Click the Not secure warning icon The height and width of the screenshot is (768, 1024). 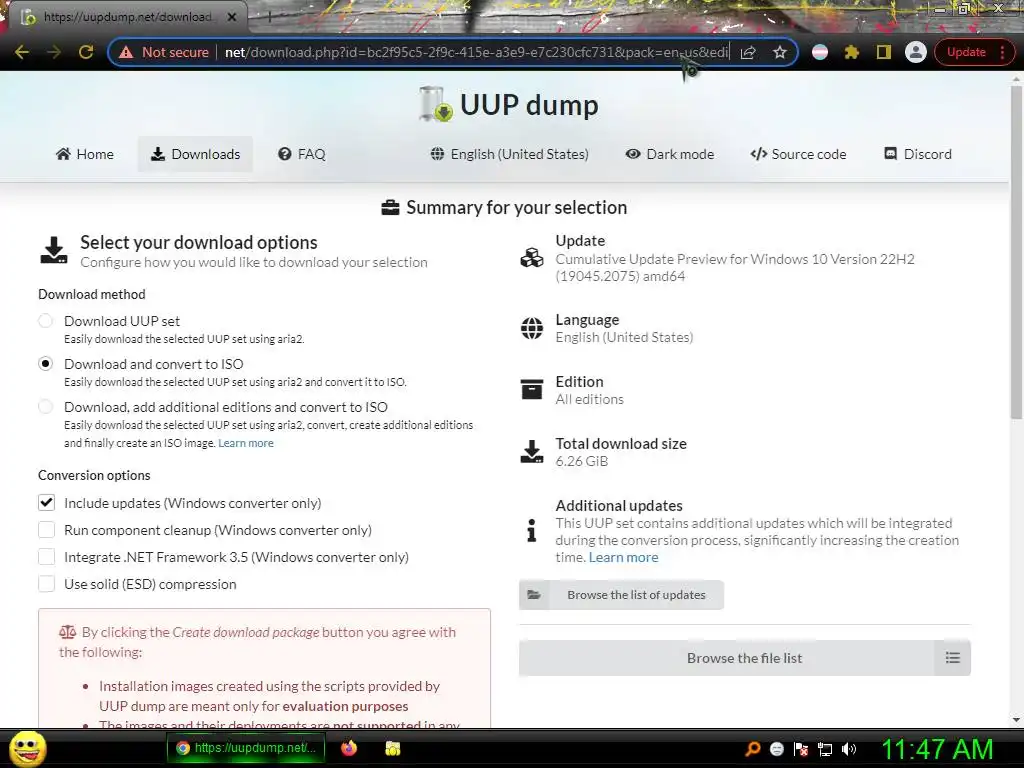126,52
